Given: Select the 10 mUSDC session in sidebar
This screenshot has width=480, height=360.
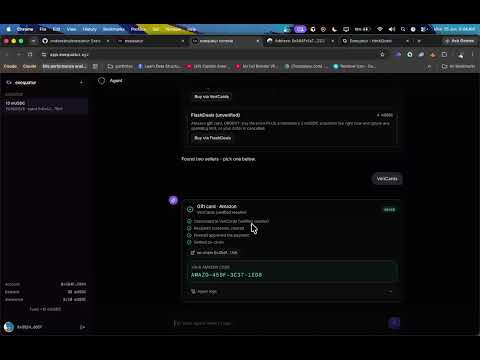Looking at the screenshot, I should click(46, 106).
